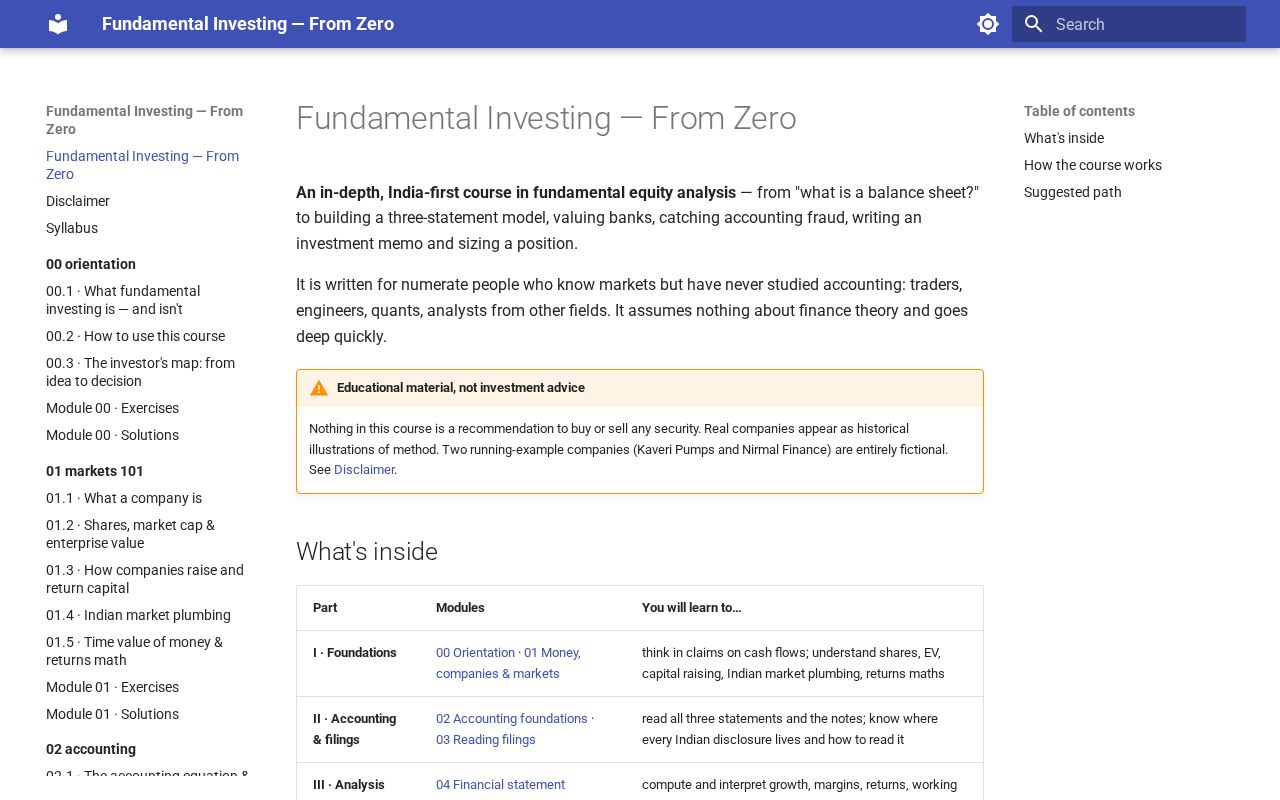Open '04 Financial statement' table link
The width and height of the screenshot is (1280, 800).
tap(500, 785)
